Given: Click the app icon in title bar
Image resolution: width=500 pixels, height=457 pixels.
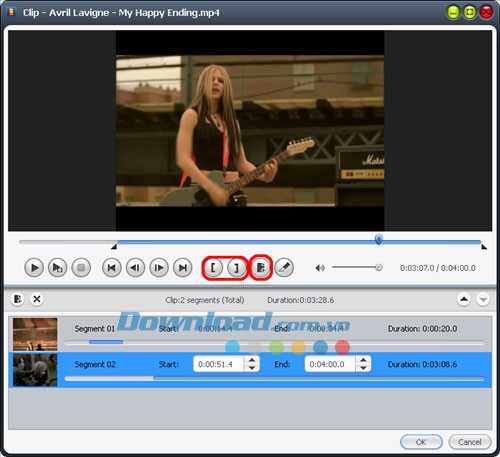Looking at the screenshot, I should pyautogui.click(x=12, y=12).
